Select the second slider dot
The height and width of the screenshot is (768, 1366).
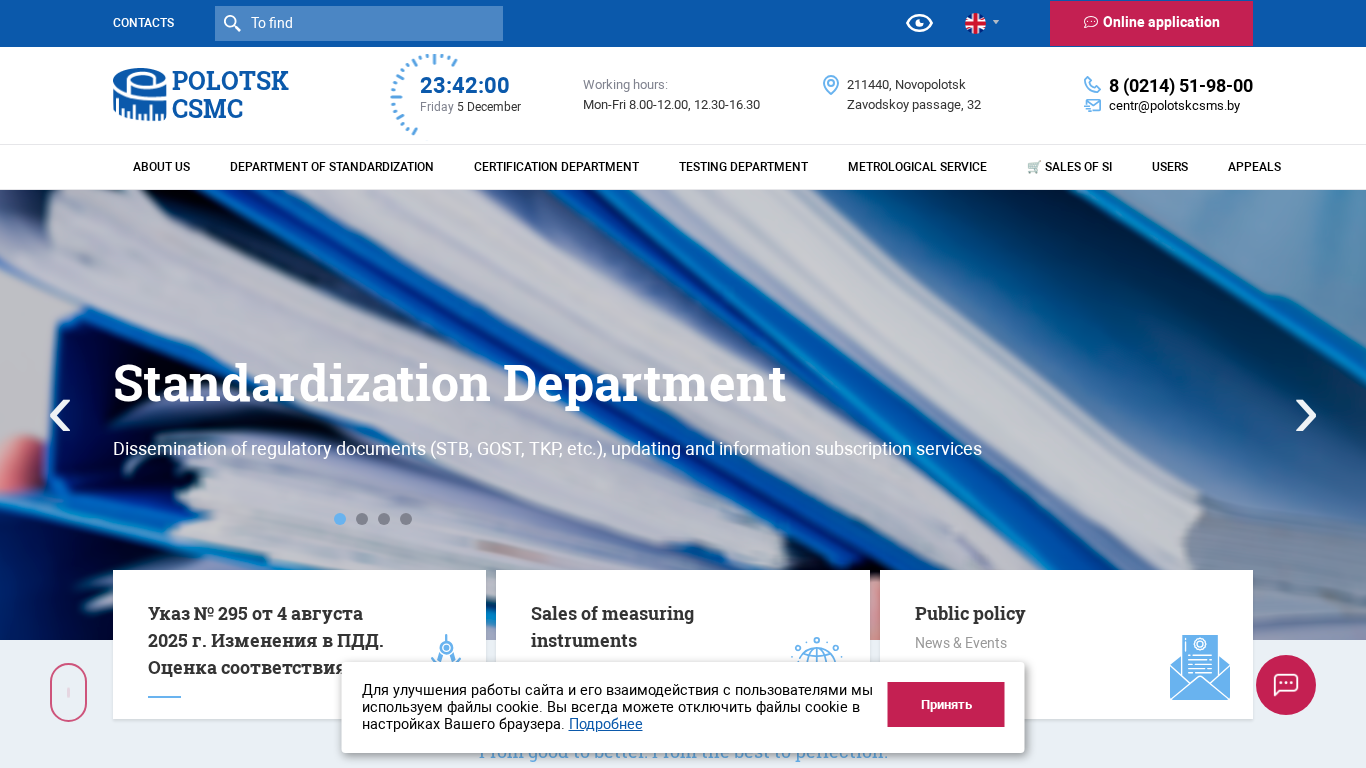pyautogui.click(x=362, y=519)
